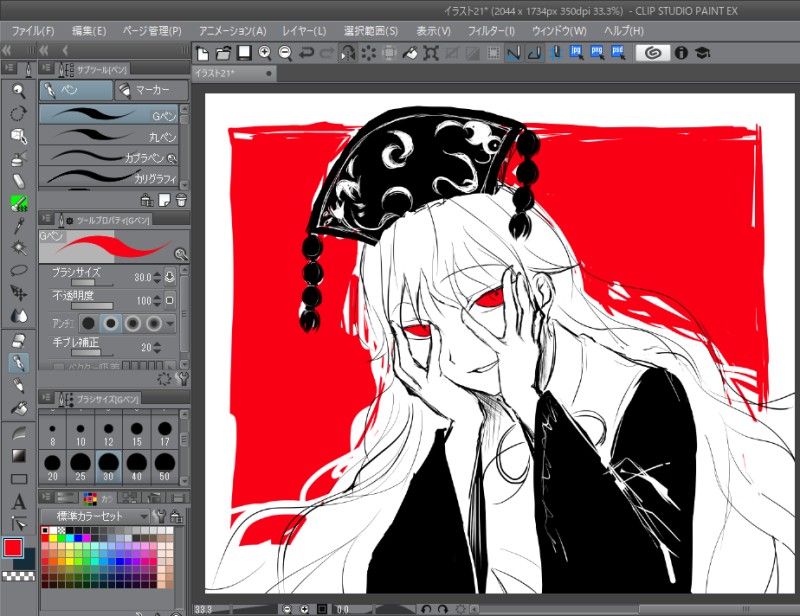
Task: Open ファイル(F) menu
Action: (x=33, y=31)
